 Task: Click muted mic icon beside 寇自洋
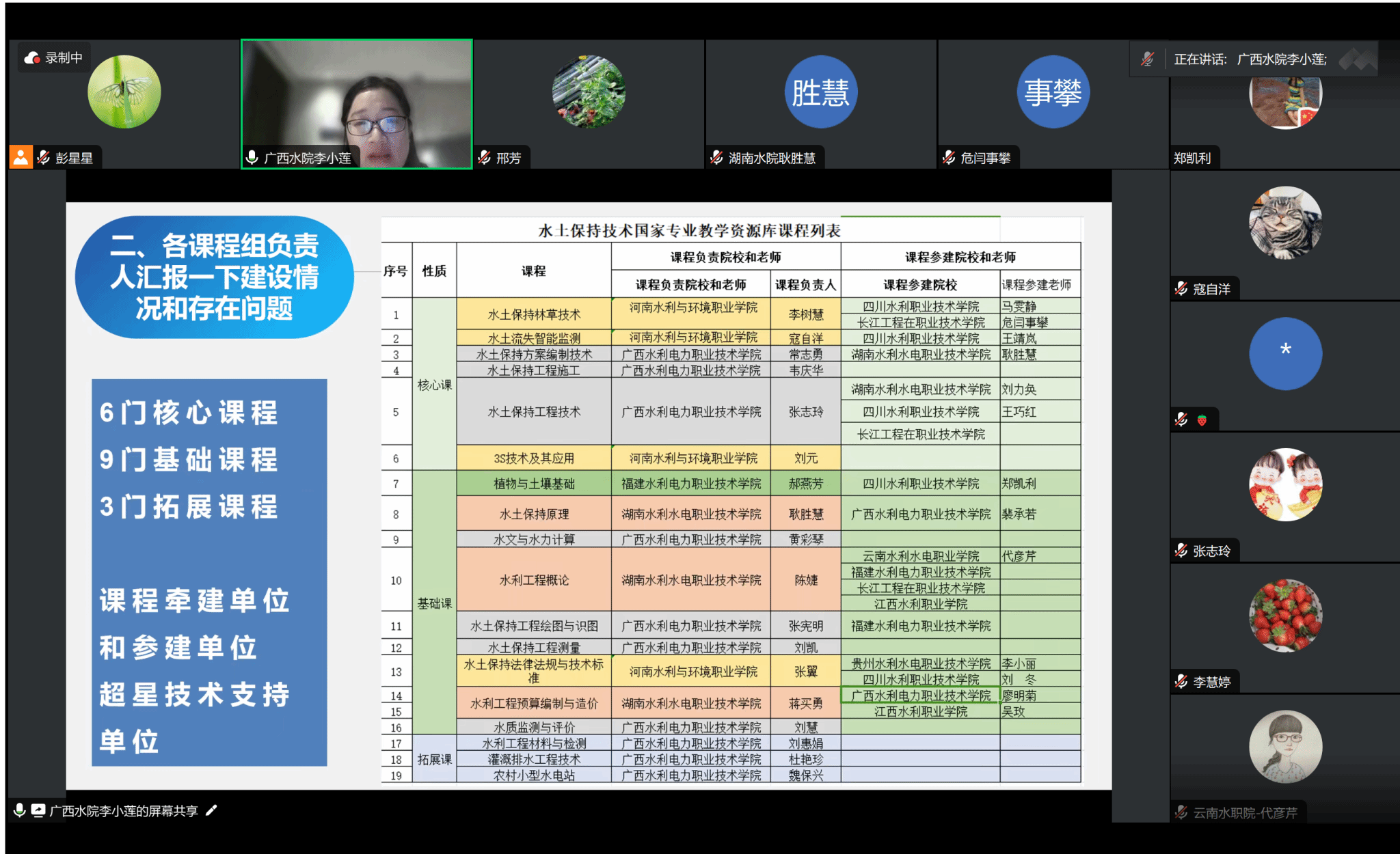pos(1181,289)
